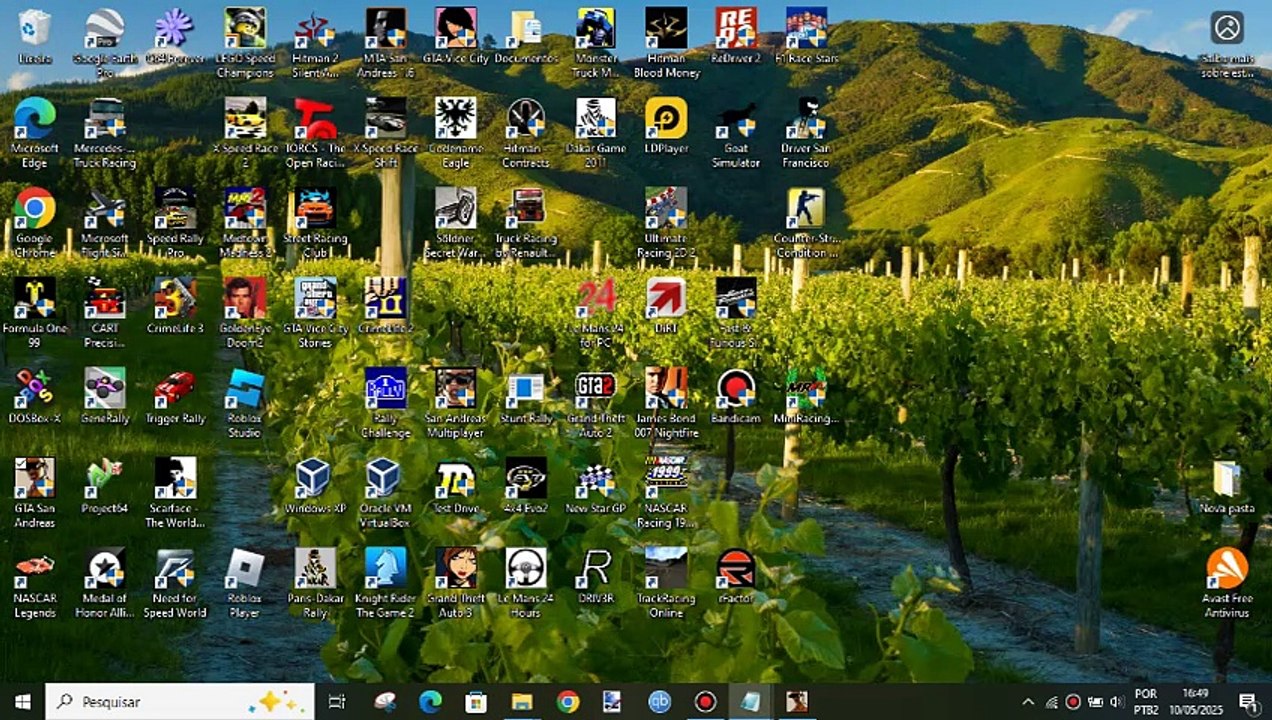Launch Mercedes Truck Racing shortcut

[x=105, y=132]
